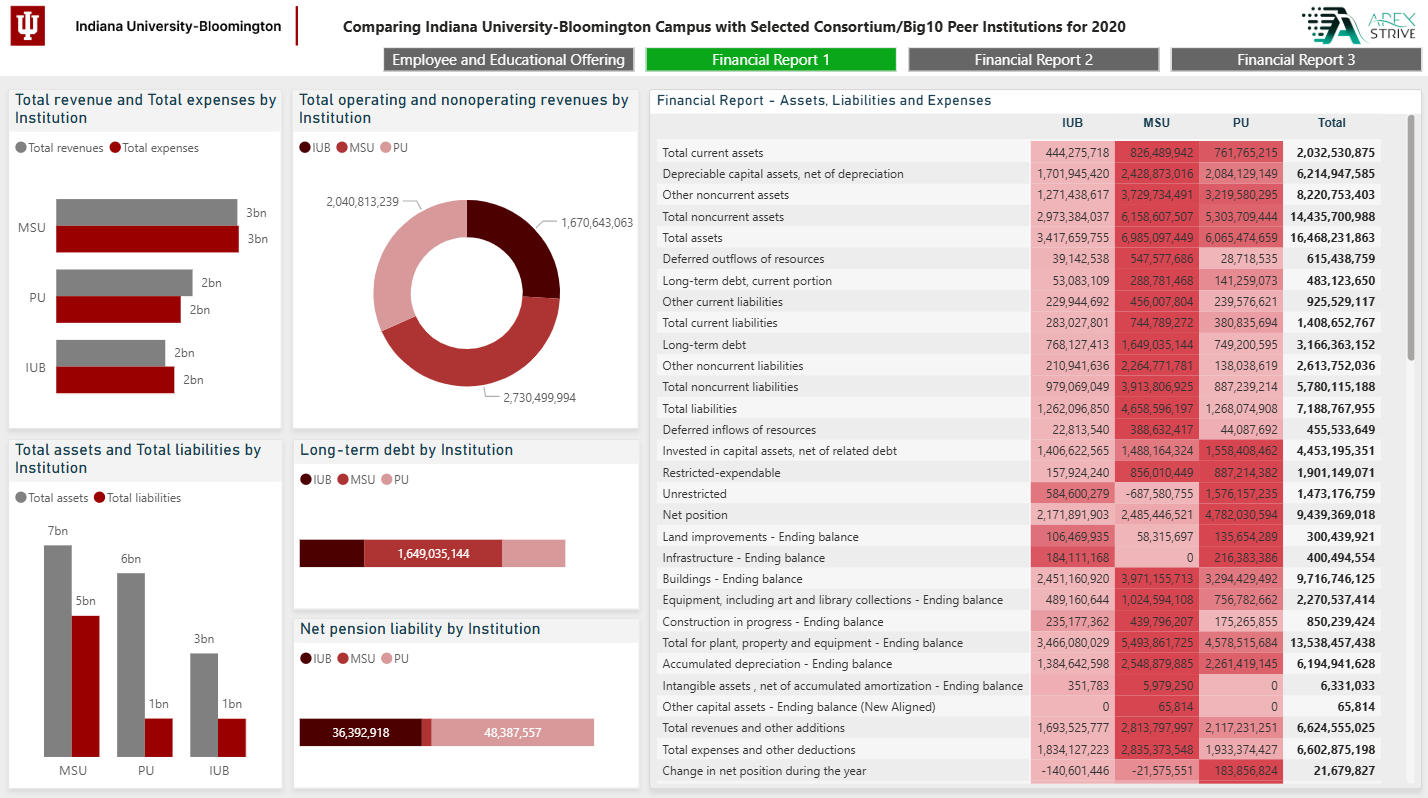Click MSU long-term debt segment 1,649,035,144

(x=433, y=553)
